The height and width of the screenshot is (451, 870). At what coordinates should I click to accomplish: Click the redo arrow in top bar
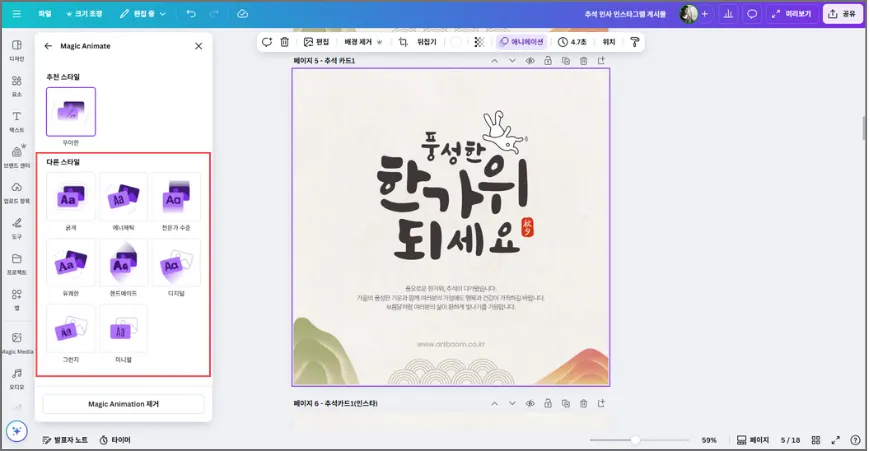pyautogui.click(x=214, y=14)
